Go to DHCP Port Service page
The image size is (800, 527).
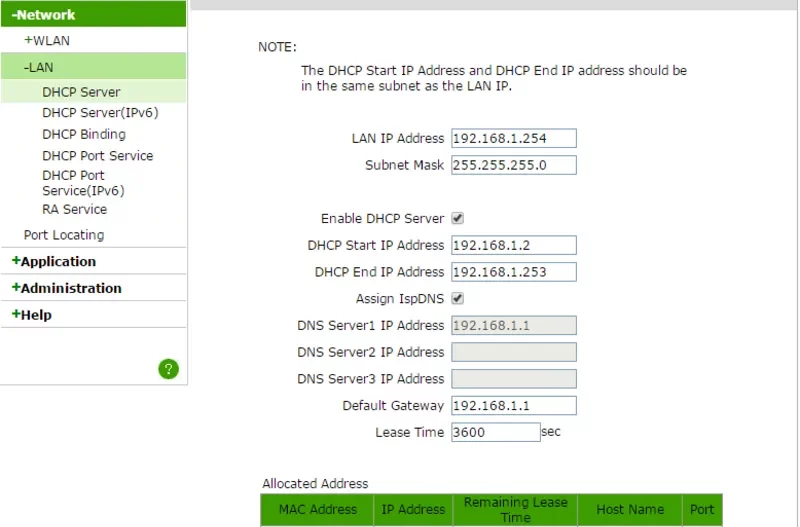tap(98, 156)
